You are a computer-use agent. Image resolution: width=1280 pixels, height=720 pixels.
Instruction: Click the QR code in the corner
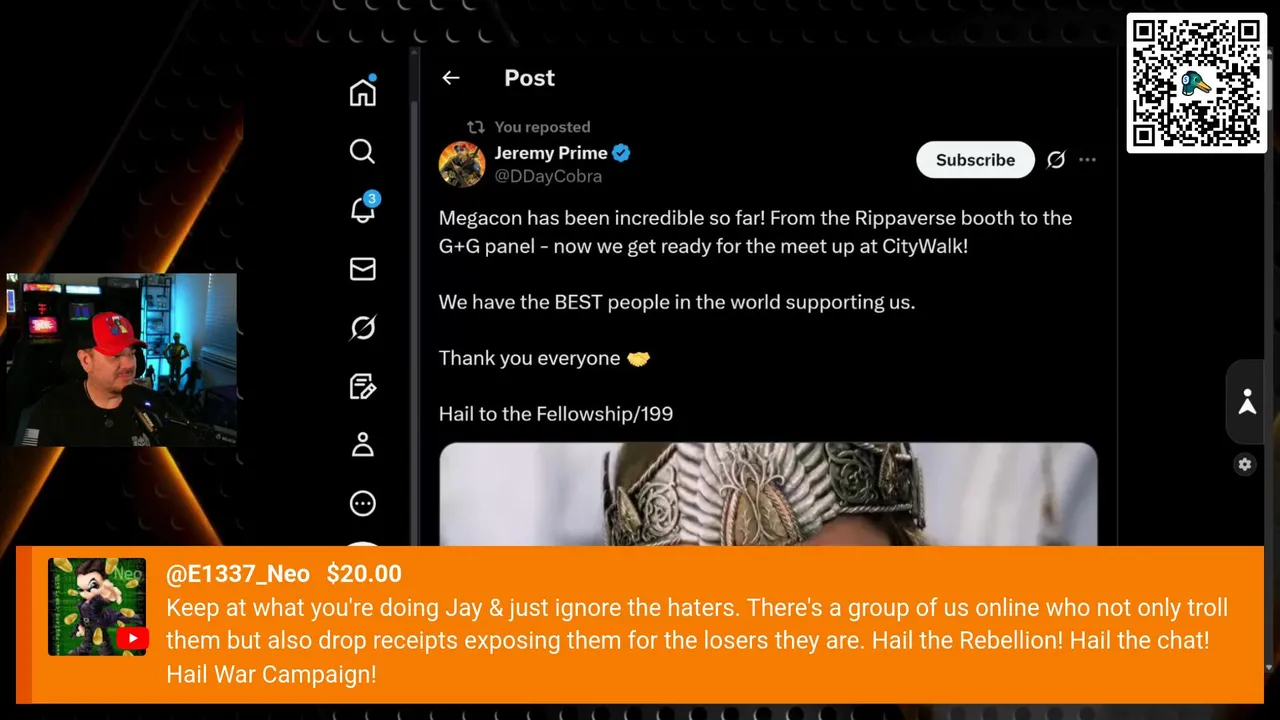1197,83
